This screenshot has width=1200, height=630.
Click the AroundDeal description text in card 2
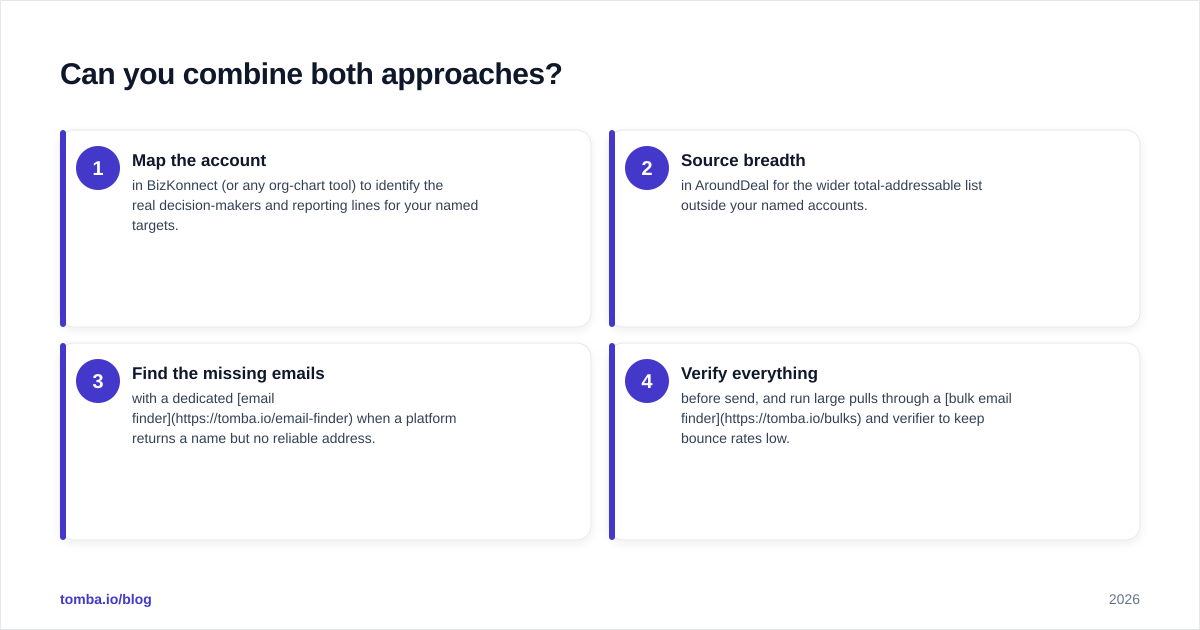pos(831,195)
